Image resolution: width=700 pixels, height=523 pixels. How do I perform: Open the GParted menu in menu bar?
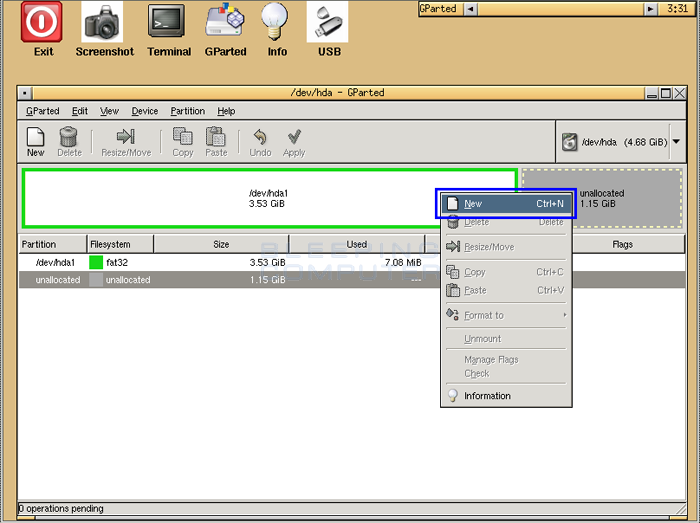(42, 111)
